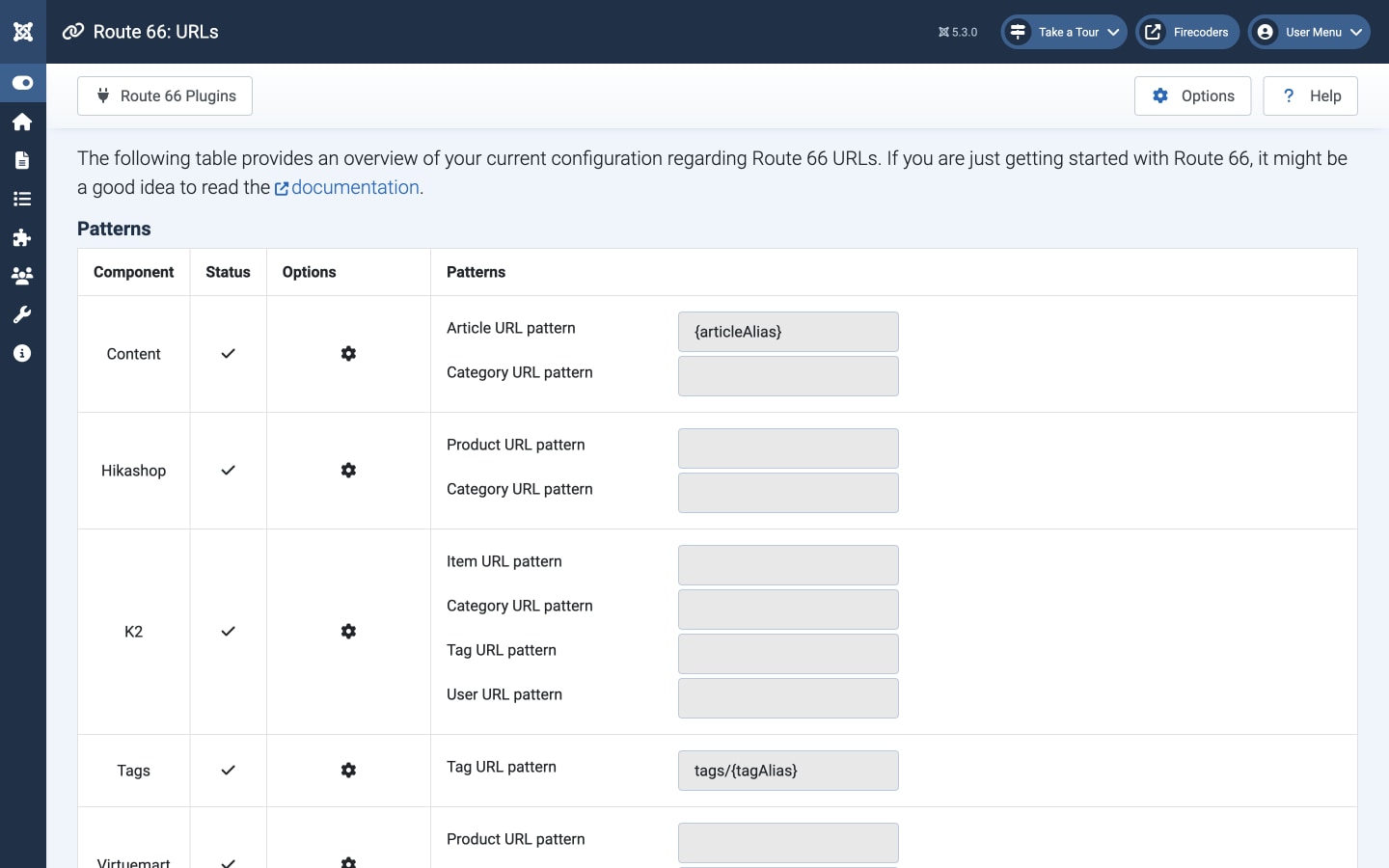This screenshot has height=868, width=1389.
Task: Open the Help toolbar button
Action: pos(1311,95)
